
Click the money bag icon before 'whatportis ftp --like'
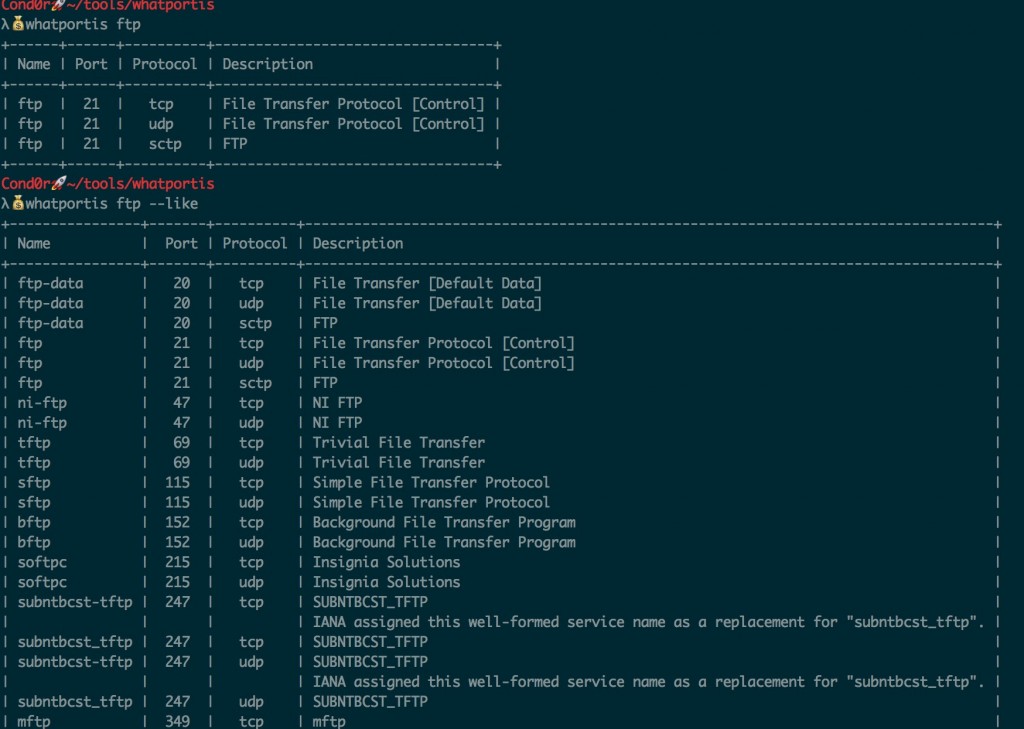point(17,204)
